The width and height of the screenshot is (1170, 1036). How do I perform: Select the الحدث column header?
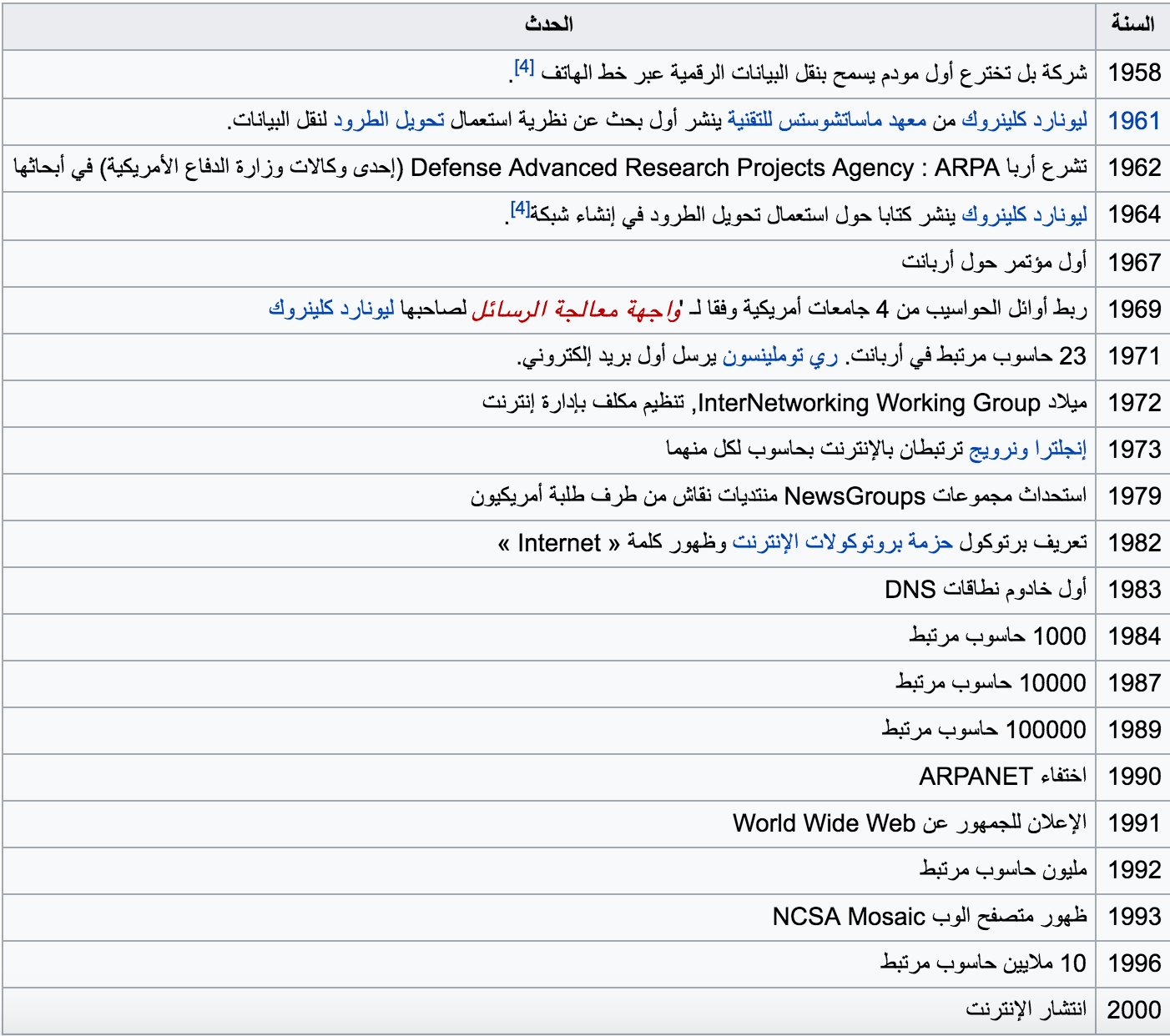point(548,24)
